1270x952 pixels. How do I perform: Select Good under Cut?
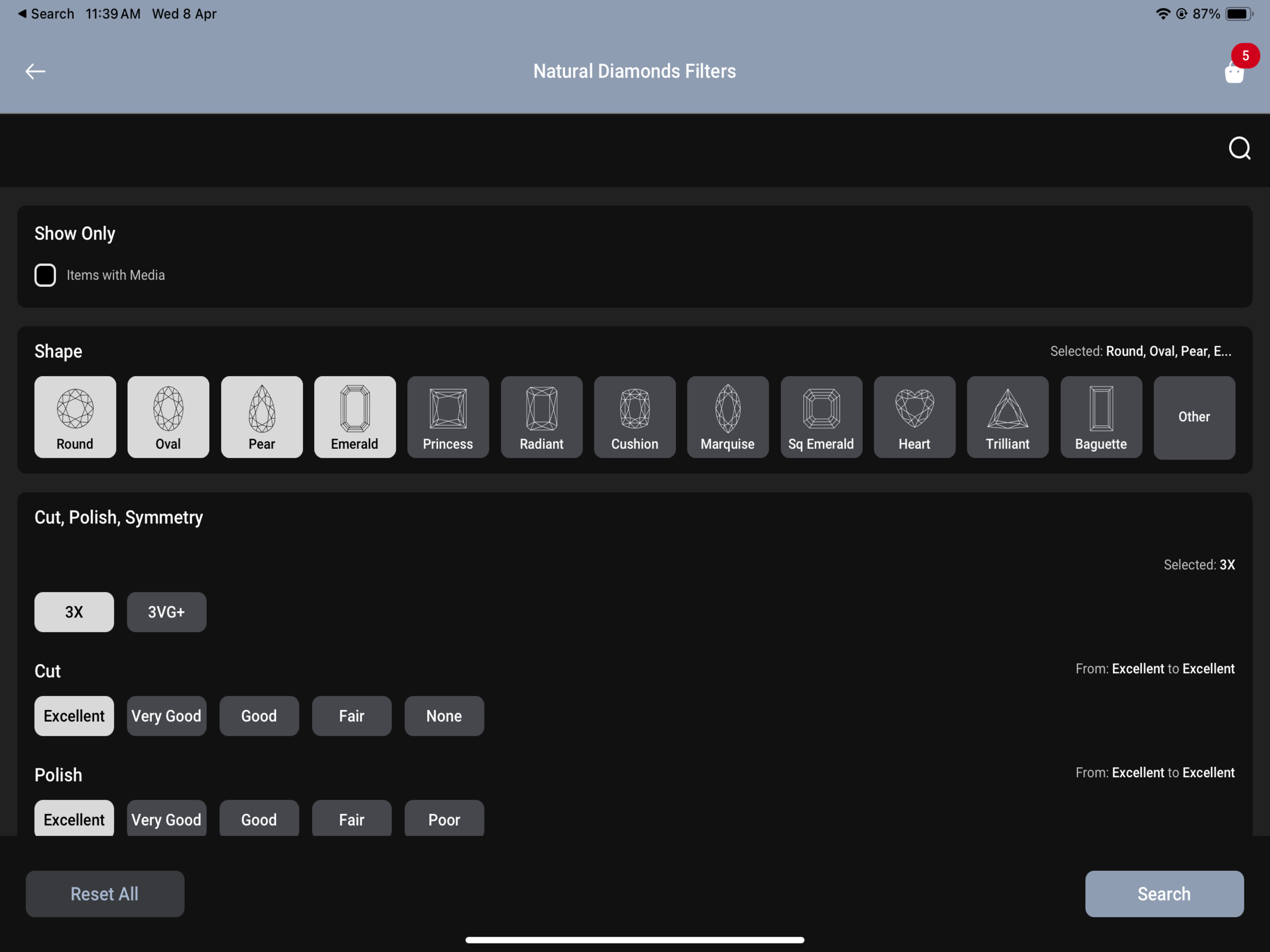click(x=259, y=716)
